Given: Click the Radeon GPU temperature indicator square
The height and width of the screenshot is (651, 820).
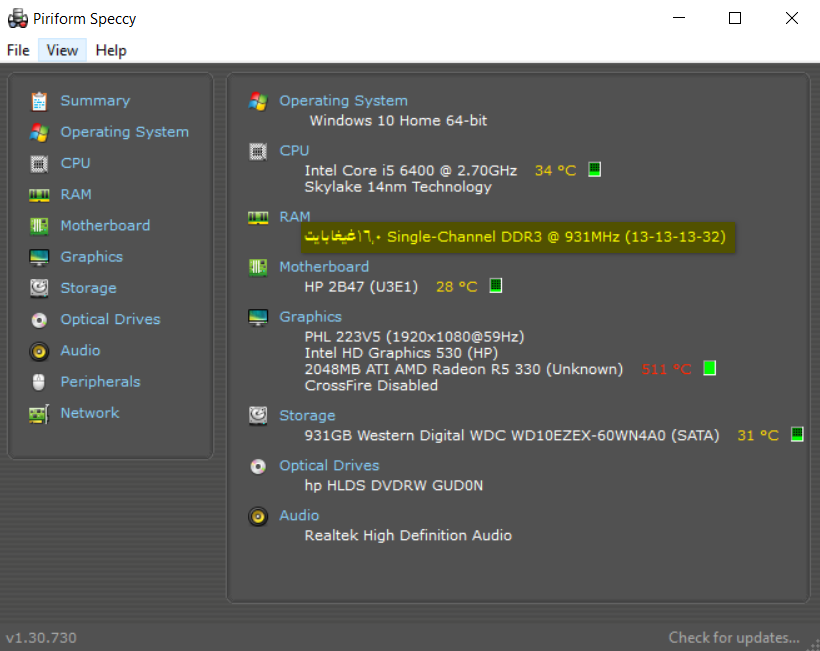Looking at the screenshot, I should 710,368.
